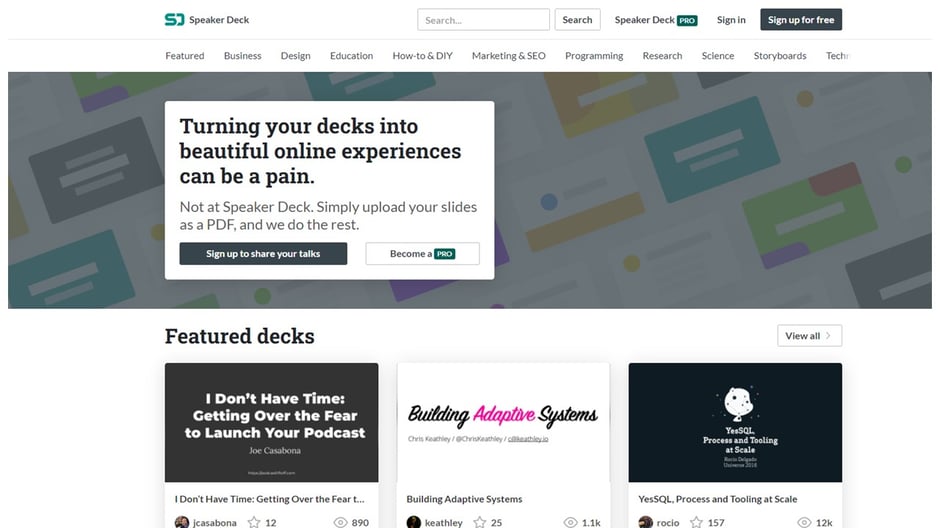The width and height of the screenshot is (940, 528).
Task: Open YesSQL deck thumbnail
Action: pos(736,423)
